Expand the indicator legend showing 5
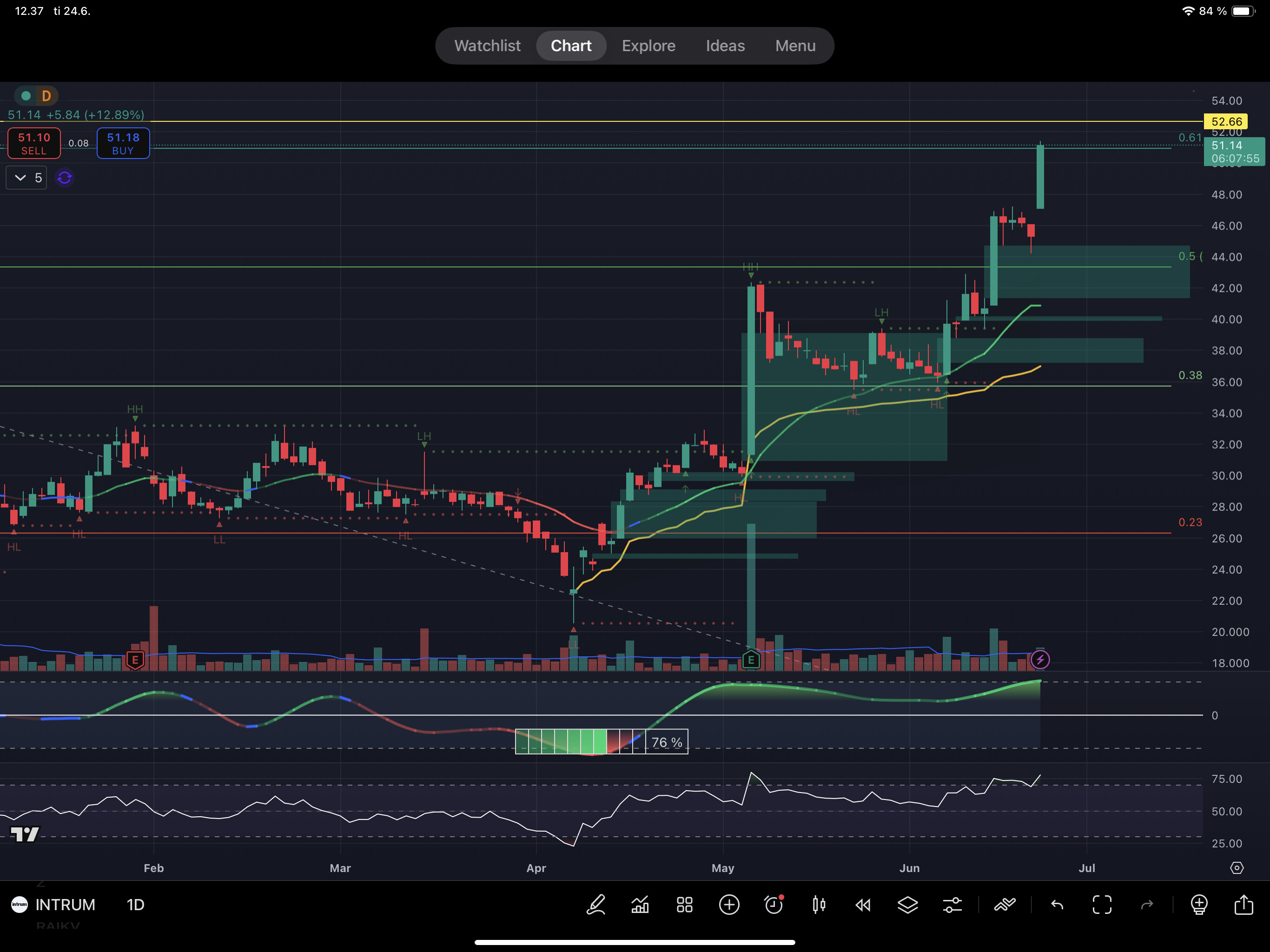Viewport: 1270px width, 952px height. [26, 178]
